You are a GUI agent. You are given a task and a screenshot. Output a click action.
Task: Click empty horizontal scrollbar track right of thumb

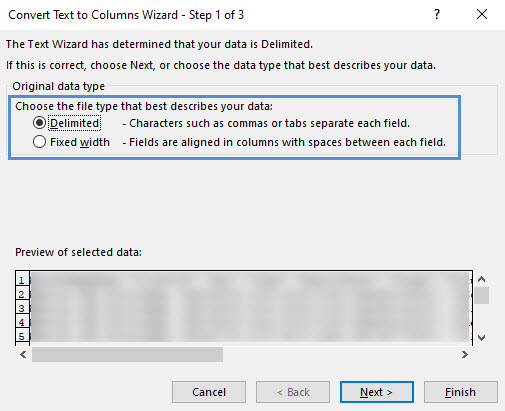click(x=340, y=354)
